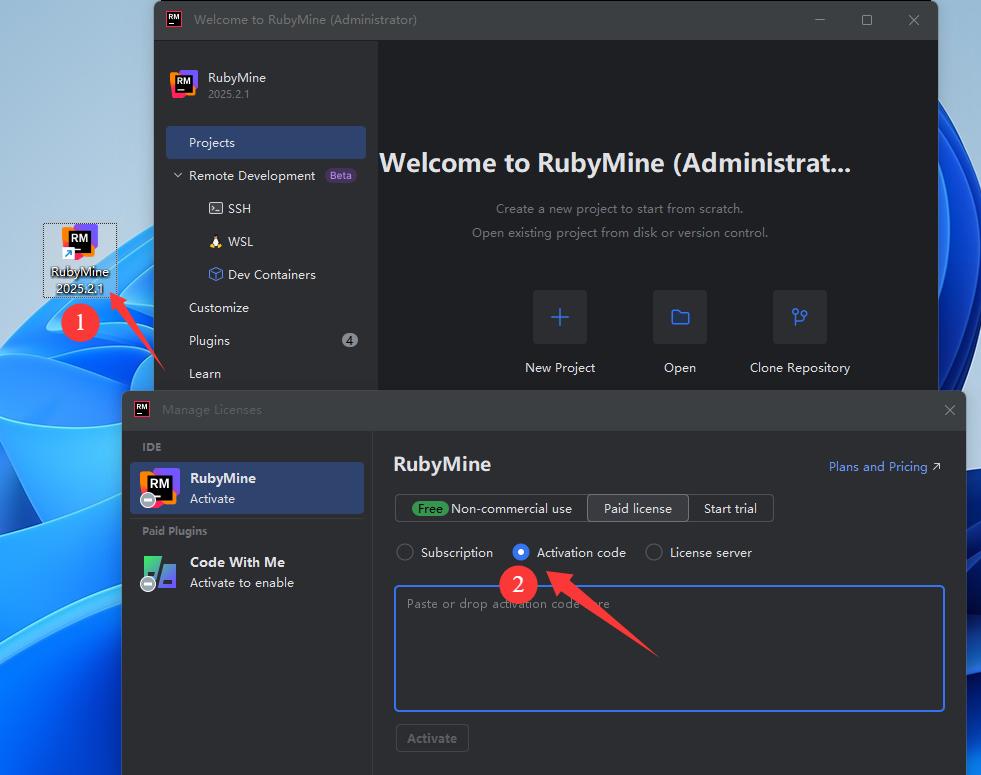The width and height of the screenshot is (981, 775).
Task: Click the Activate button
Action: pos(432,738)
